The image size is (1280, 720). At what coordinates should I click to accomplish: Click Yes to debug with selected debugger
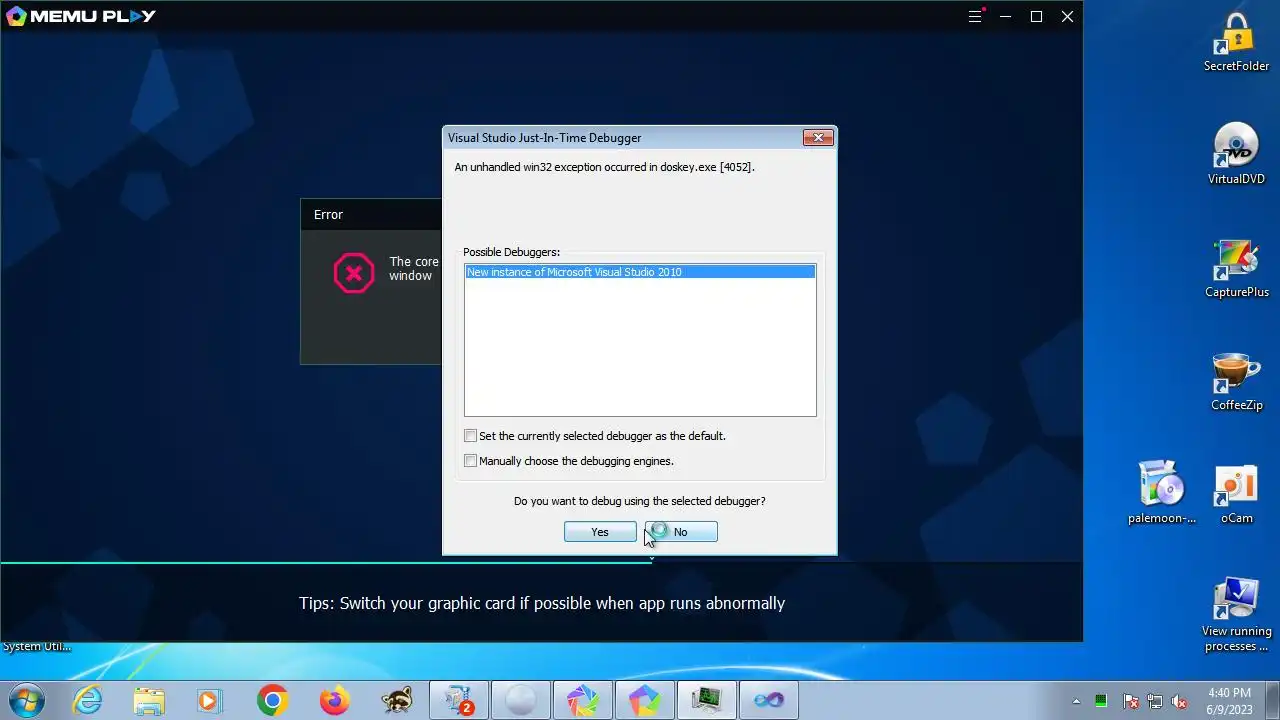[x=600, y=532]
